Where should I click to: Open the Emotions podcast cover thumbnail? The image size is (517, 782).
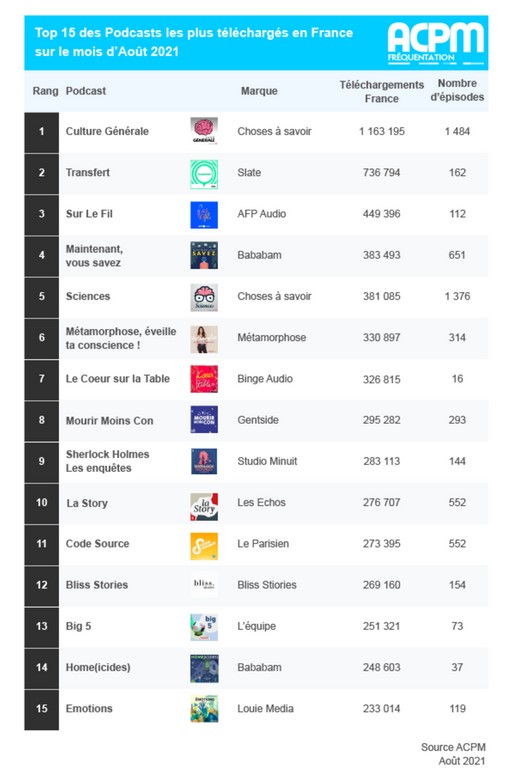pyautogui.click(x=204, y=709)
